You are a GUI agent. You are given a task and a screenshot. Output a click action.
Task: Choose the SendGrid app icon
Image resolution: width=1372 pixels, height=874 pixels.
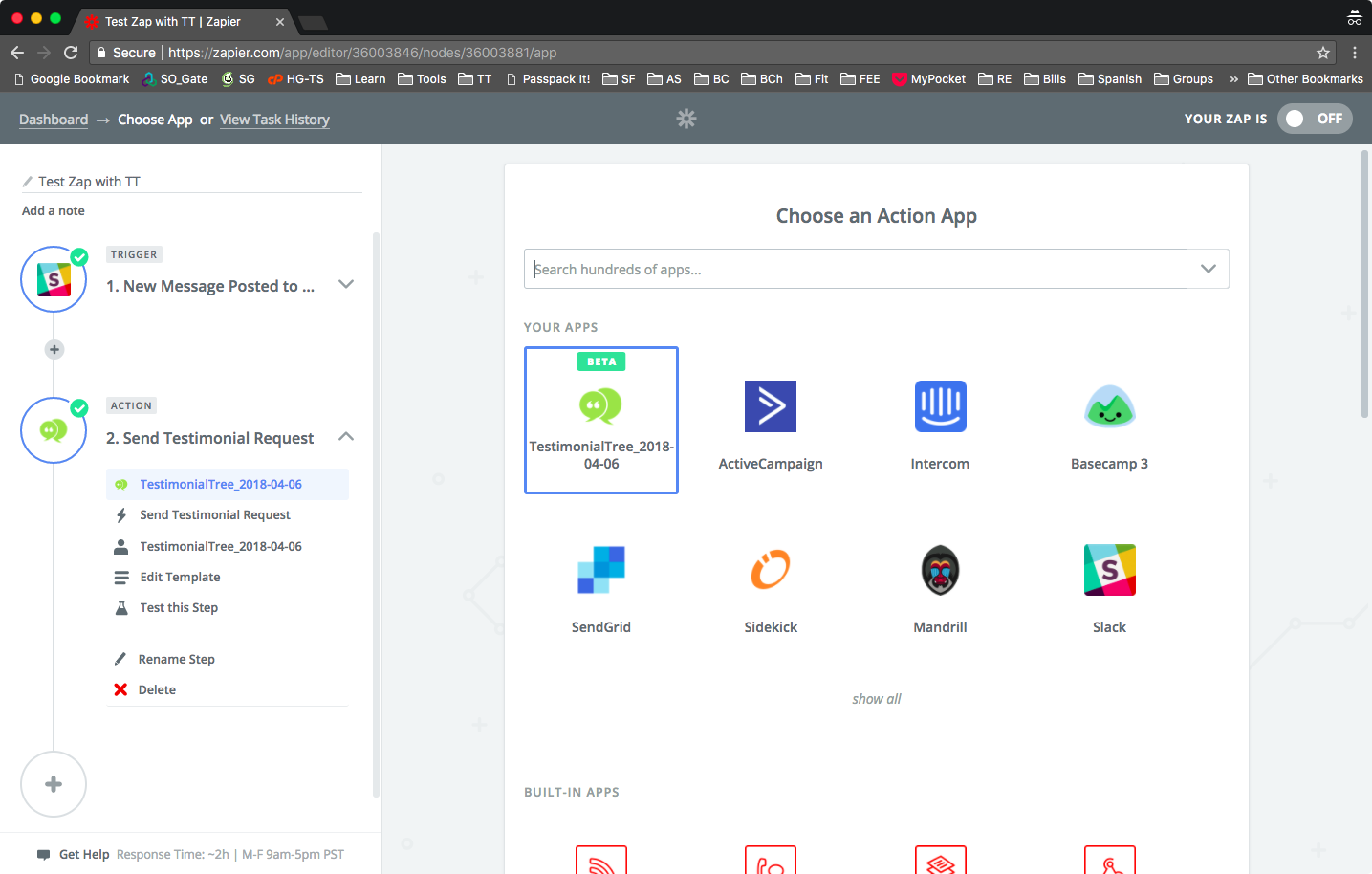pos(601,570)
